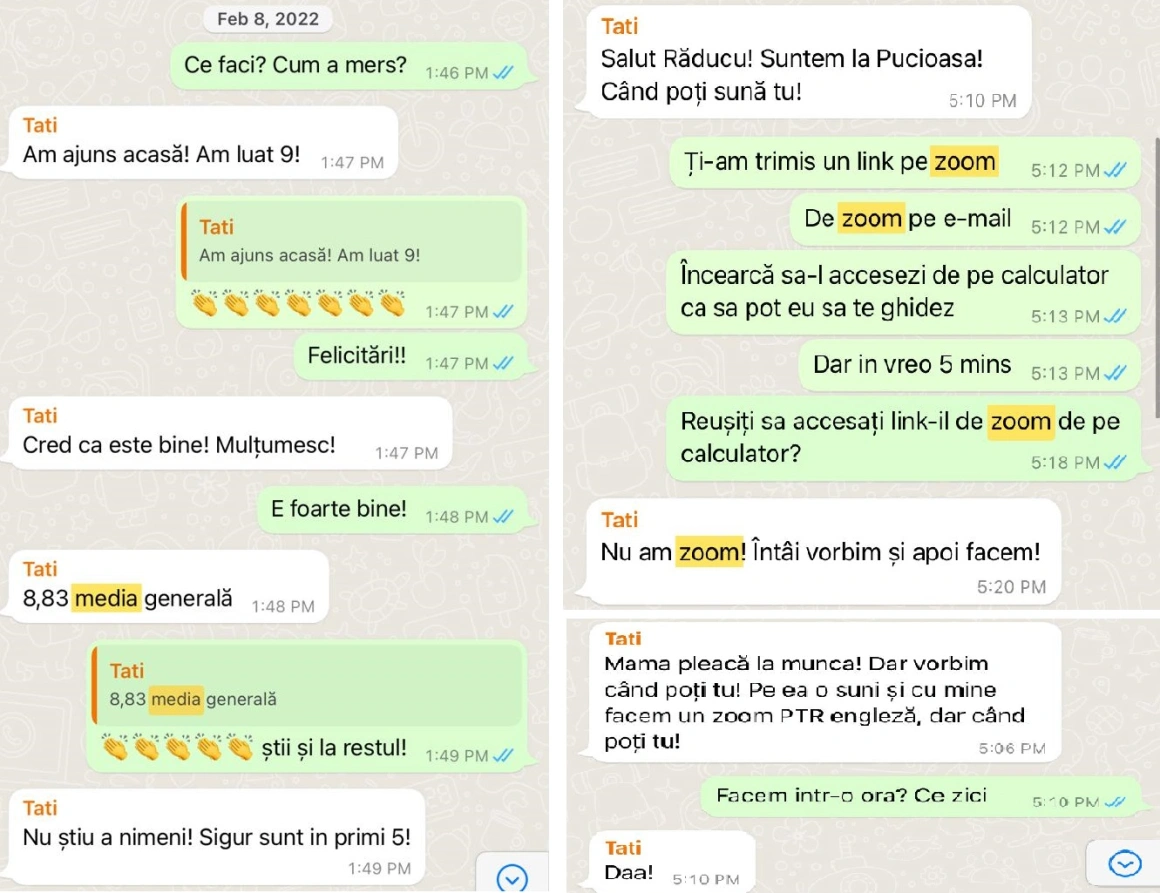Tap the scroll-to-bottom chevron in right chat
Screen dimensions: 1160x893
[1124, 863]
